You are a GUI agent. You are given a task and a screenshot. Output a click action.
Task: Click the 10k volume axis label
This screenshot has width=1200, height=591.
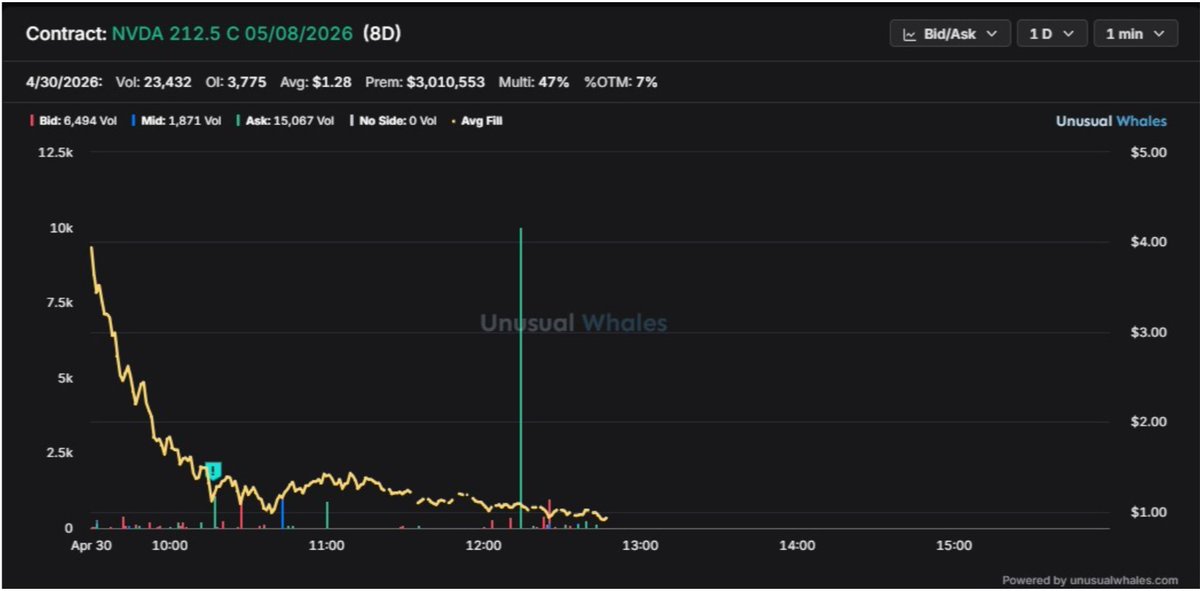point(62,228)
